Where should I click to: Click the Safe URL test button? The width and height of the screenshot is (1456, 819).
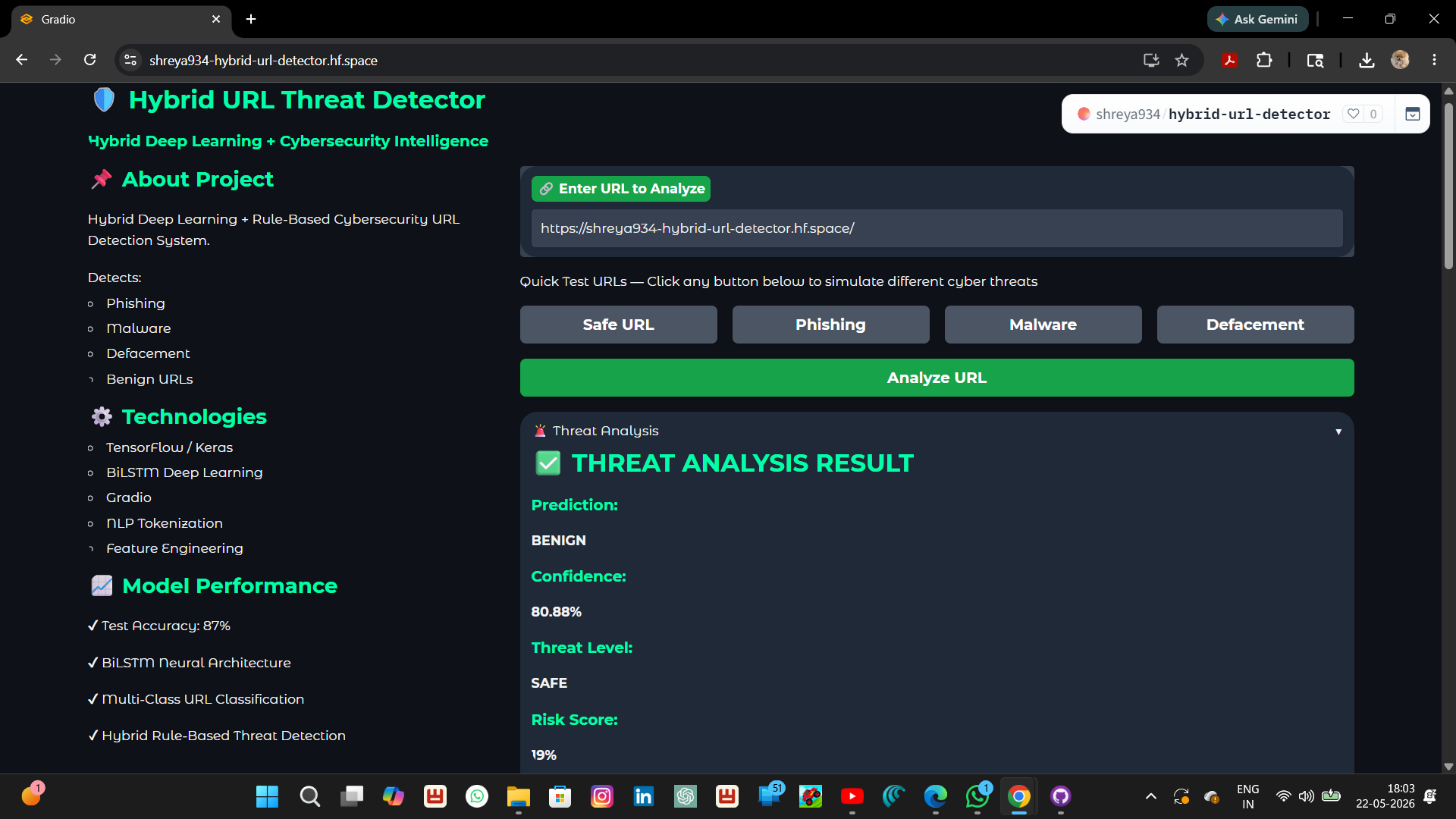(x=618, y=325)
